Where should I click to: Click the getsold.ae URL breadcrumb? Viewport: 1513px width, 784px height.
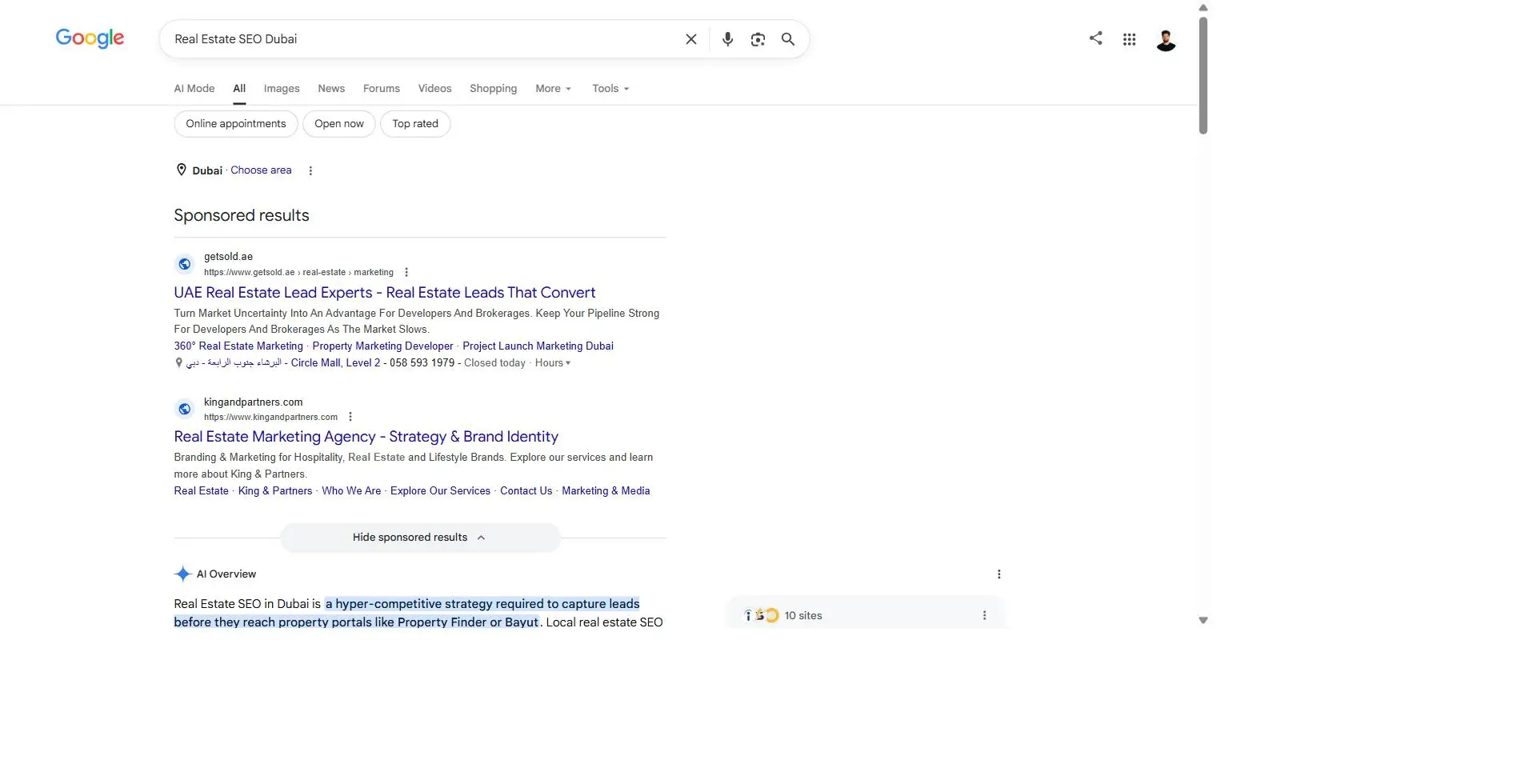click(298, 272)
